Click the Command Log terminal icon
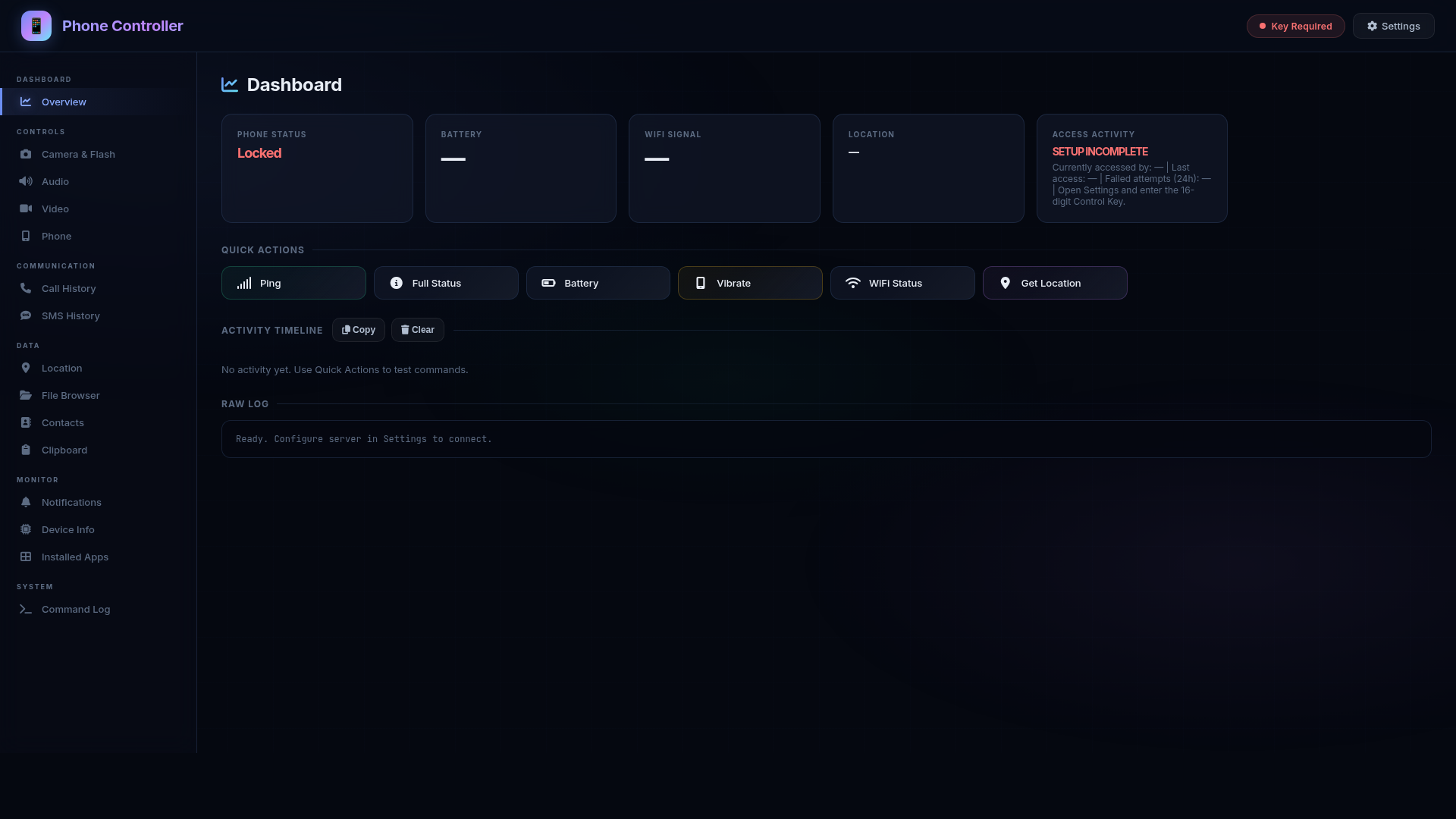This screenshot has width=1456, height=819. pyautogui.click(x=26, y=609)
